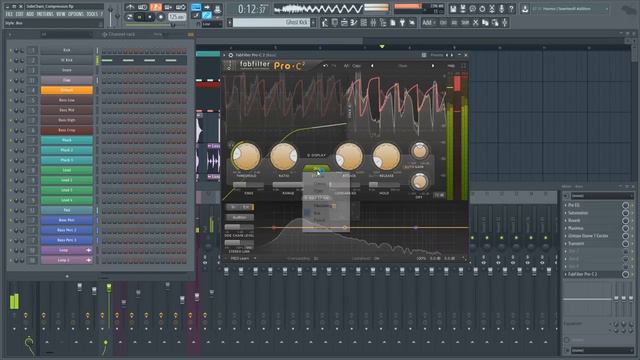640x360 pixels.
Task: Click the Knee slider in Pro-C 2
Action: click(x=248, y=185)
